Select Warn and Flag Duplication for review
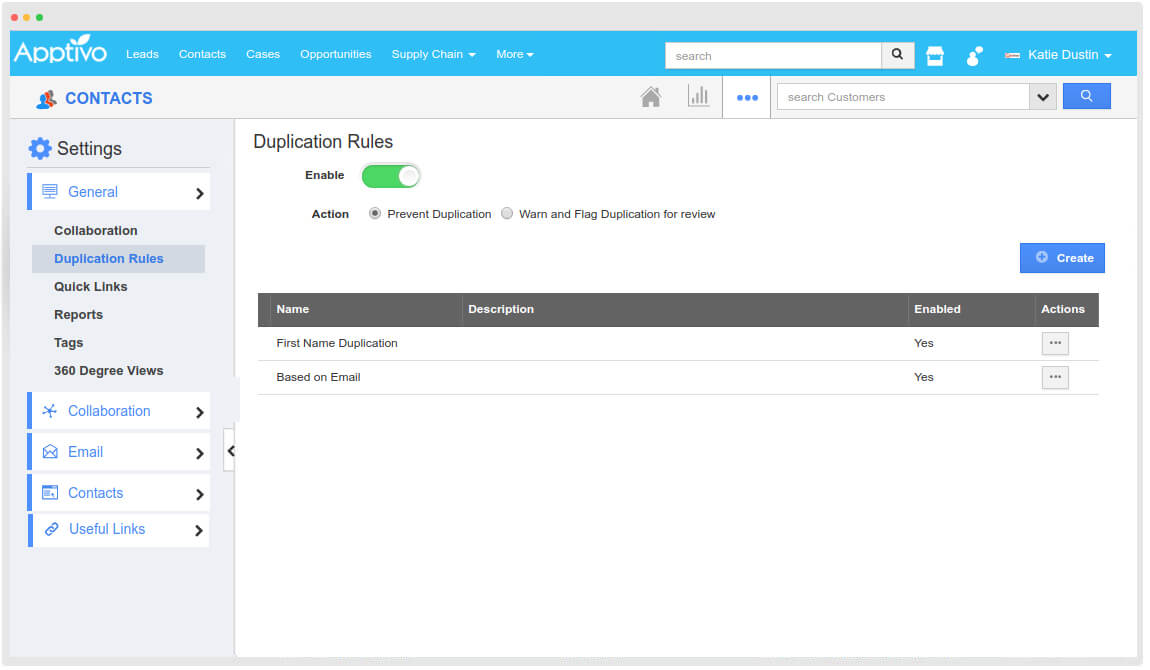 tap(507, 213)
